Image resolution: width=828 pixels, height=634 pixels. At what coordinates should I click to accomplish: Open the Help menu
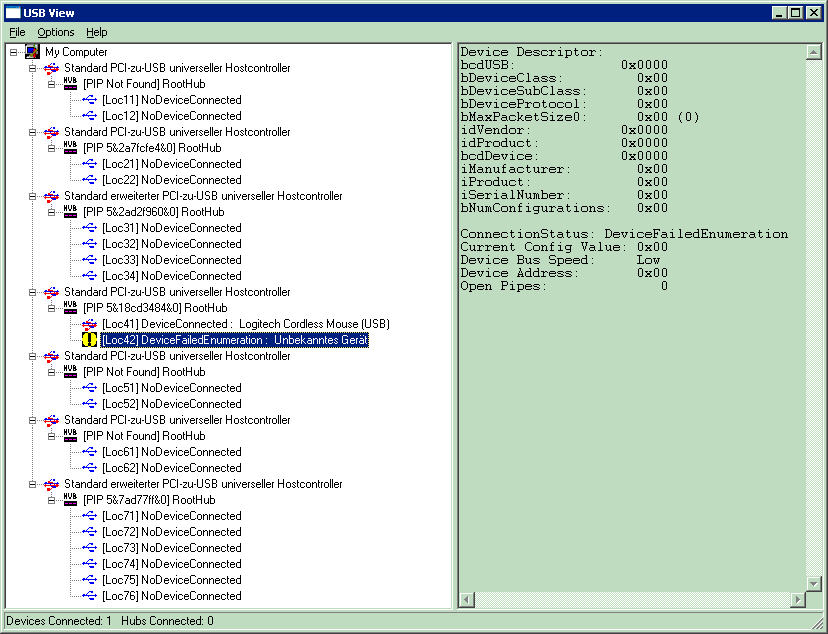coord(97,32)
